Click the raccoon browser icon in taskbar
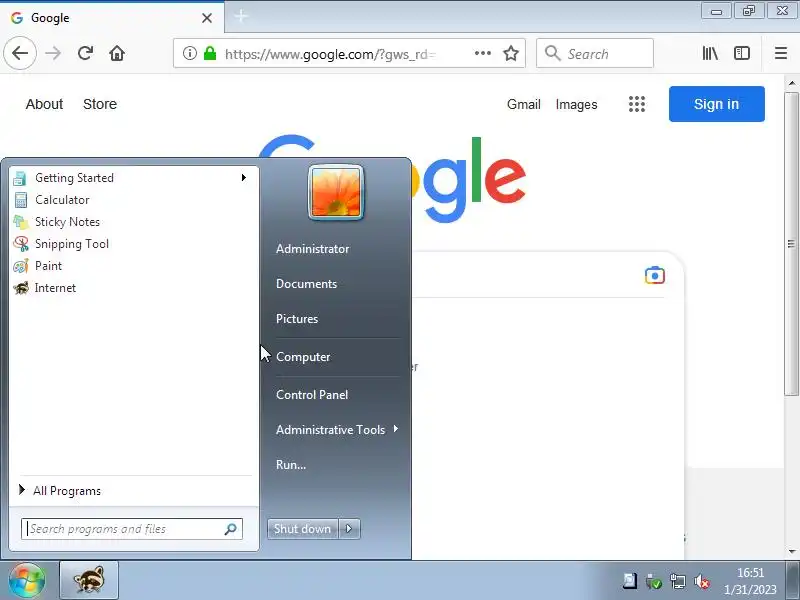The image size is (800, 600). (89, 580)
